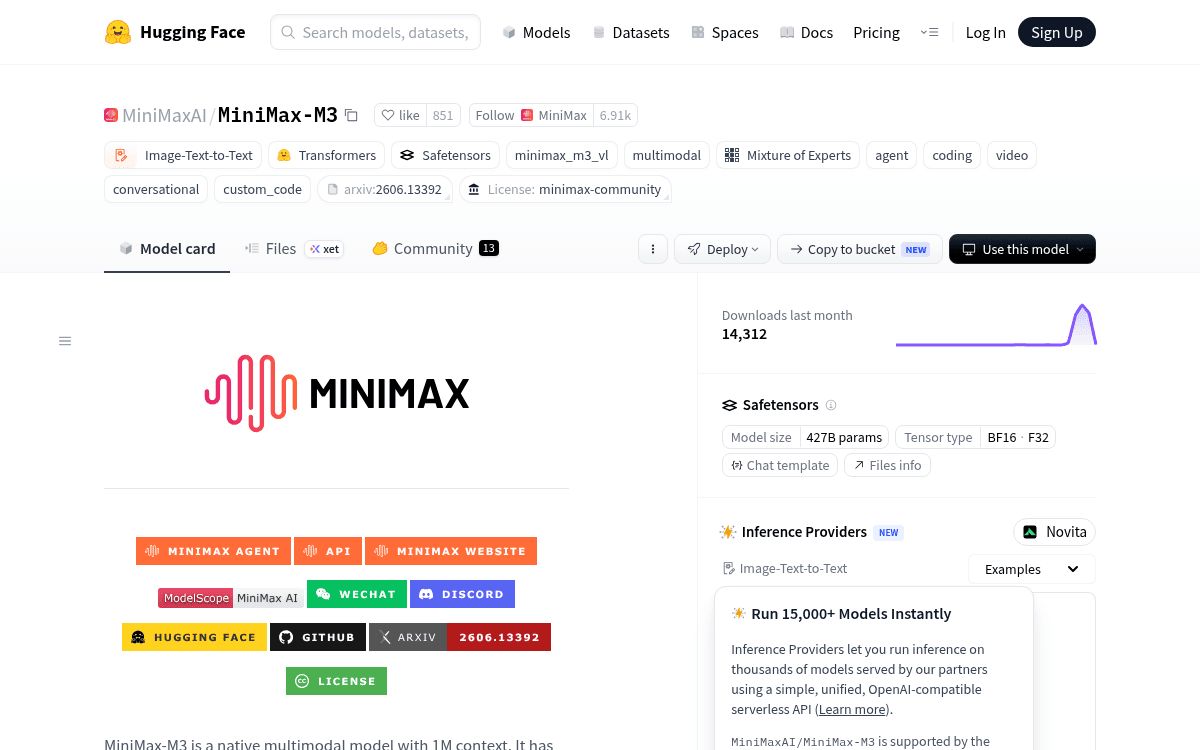Click the Image-Text-to-Text provider task link
1200x750 pixels.
click(785, 569)
